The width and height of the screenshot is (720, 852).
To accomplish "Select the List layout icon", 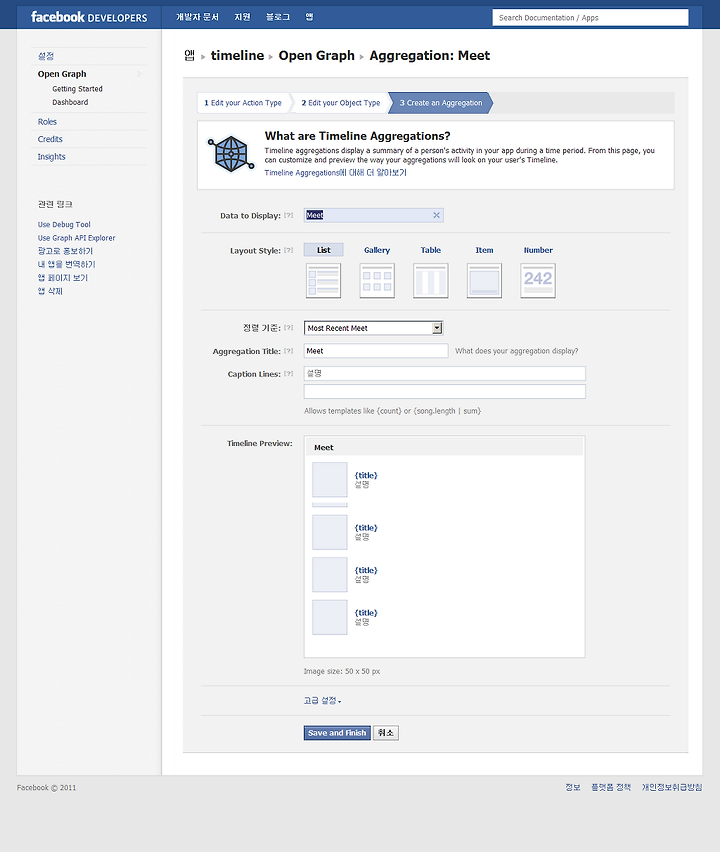I will coord(323,281).
